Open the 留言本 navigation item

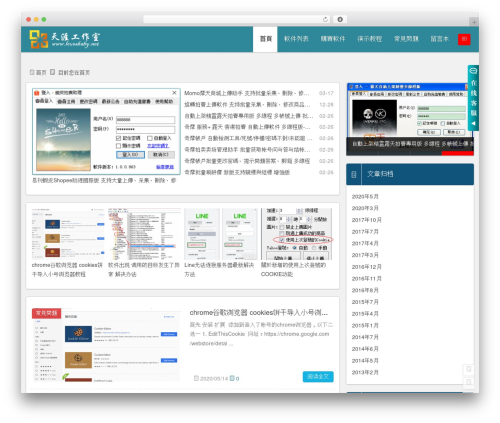[439, 39]
